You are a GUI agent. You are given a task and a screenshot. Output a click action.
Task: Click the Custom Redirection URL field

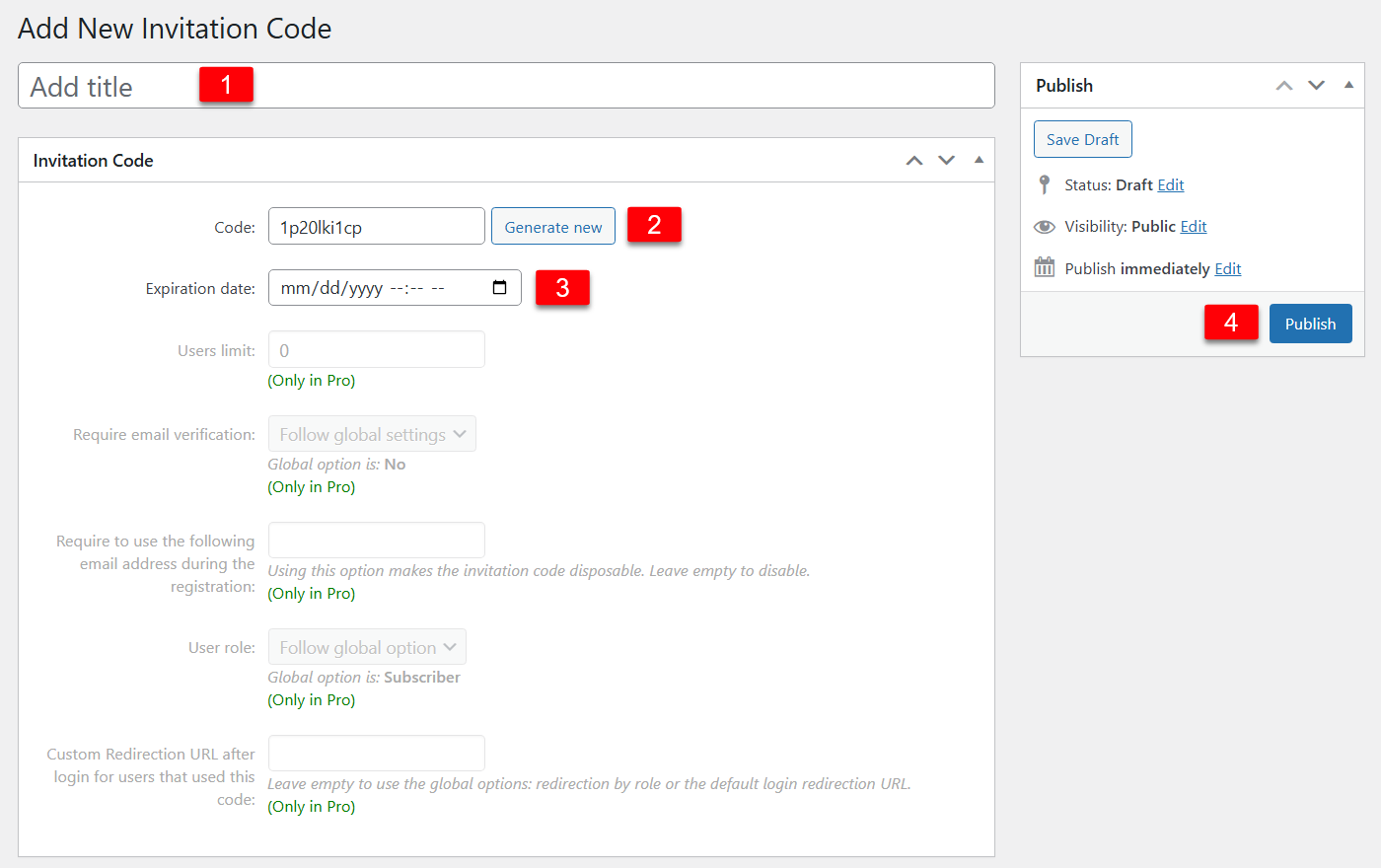(x=377, y=754)
